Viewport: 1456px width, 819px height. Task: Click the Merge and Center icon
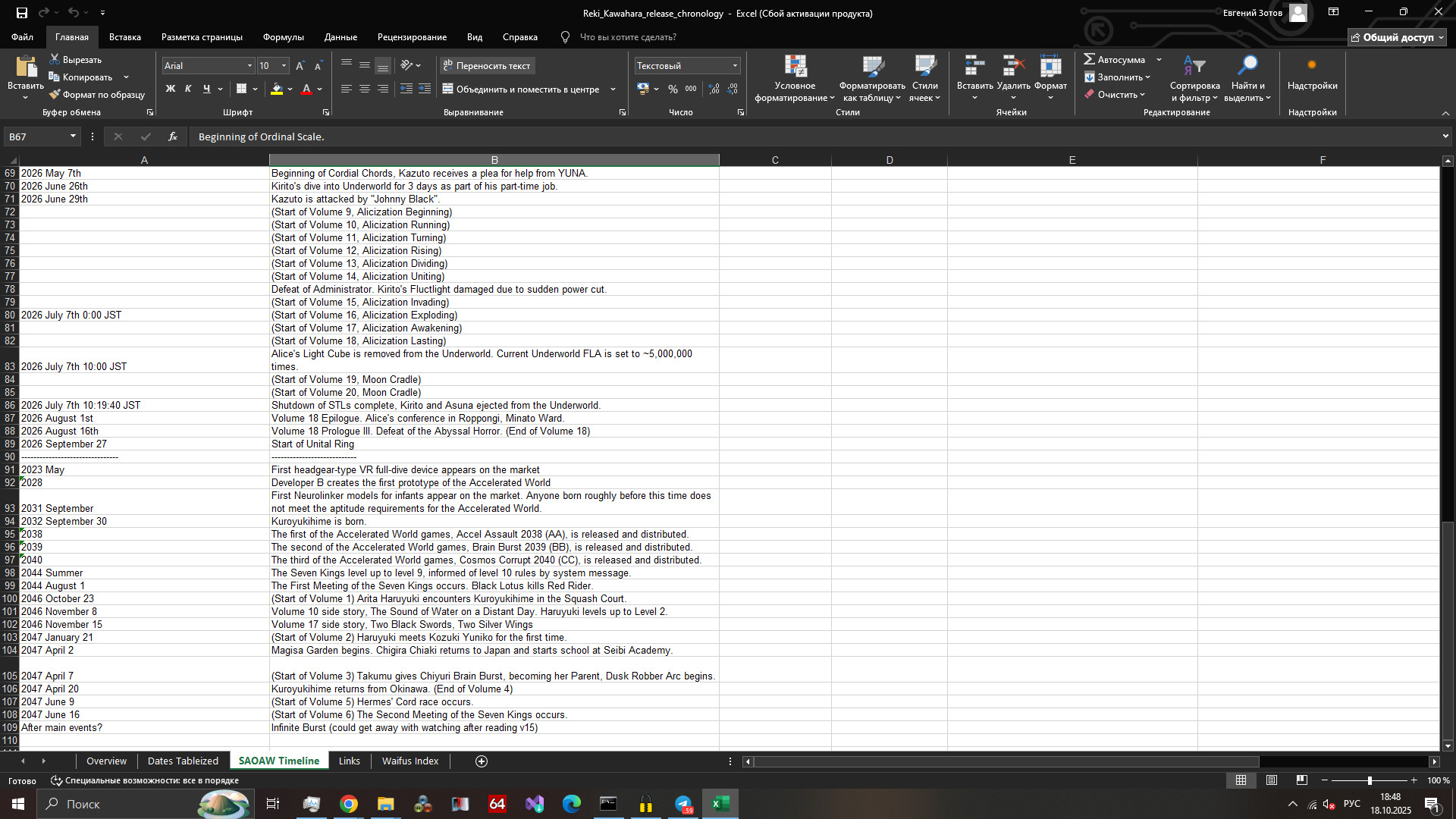(448, 89)
